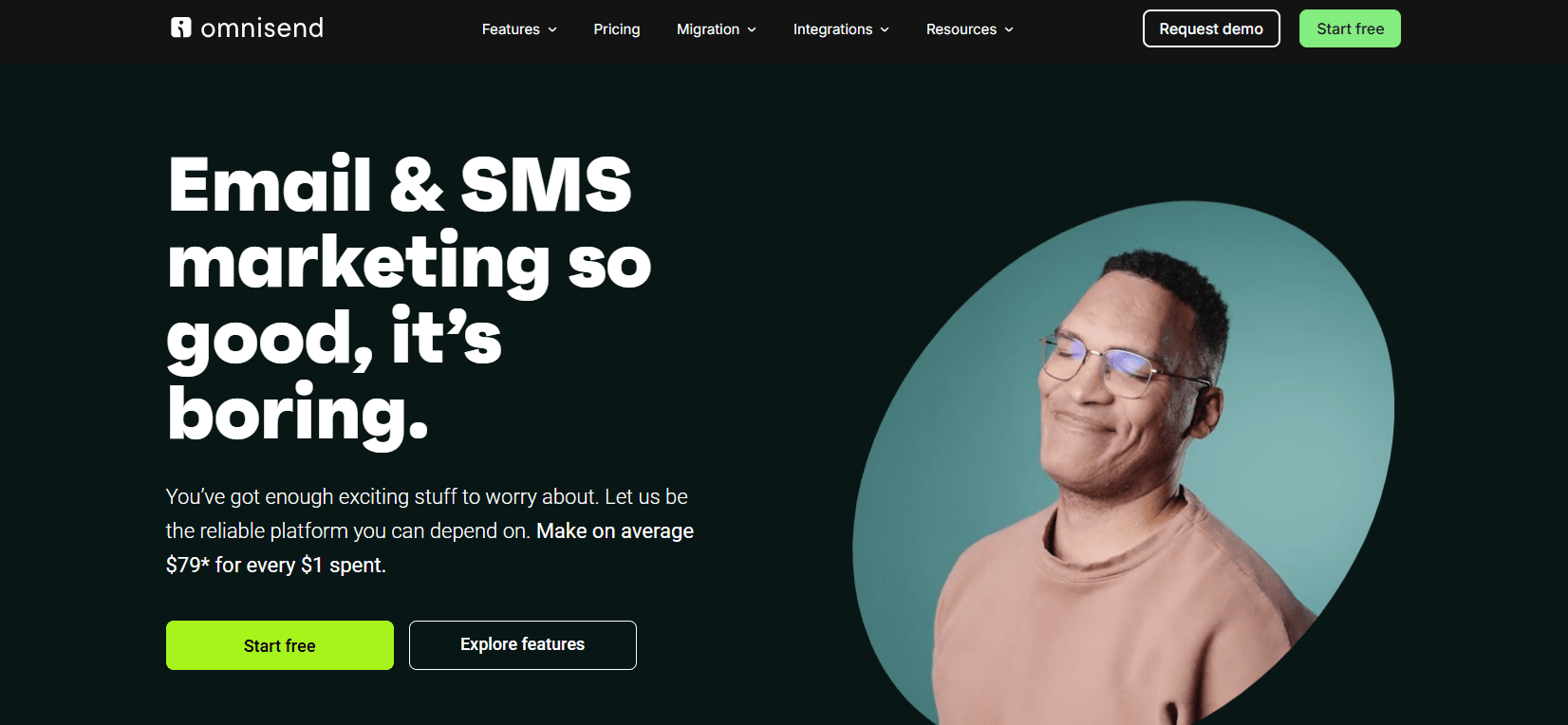Open the Integrations dropdown
This screenshot has height=725, width=1568.
click(841, 29)
